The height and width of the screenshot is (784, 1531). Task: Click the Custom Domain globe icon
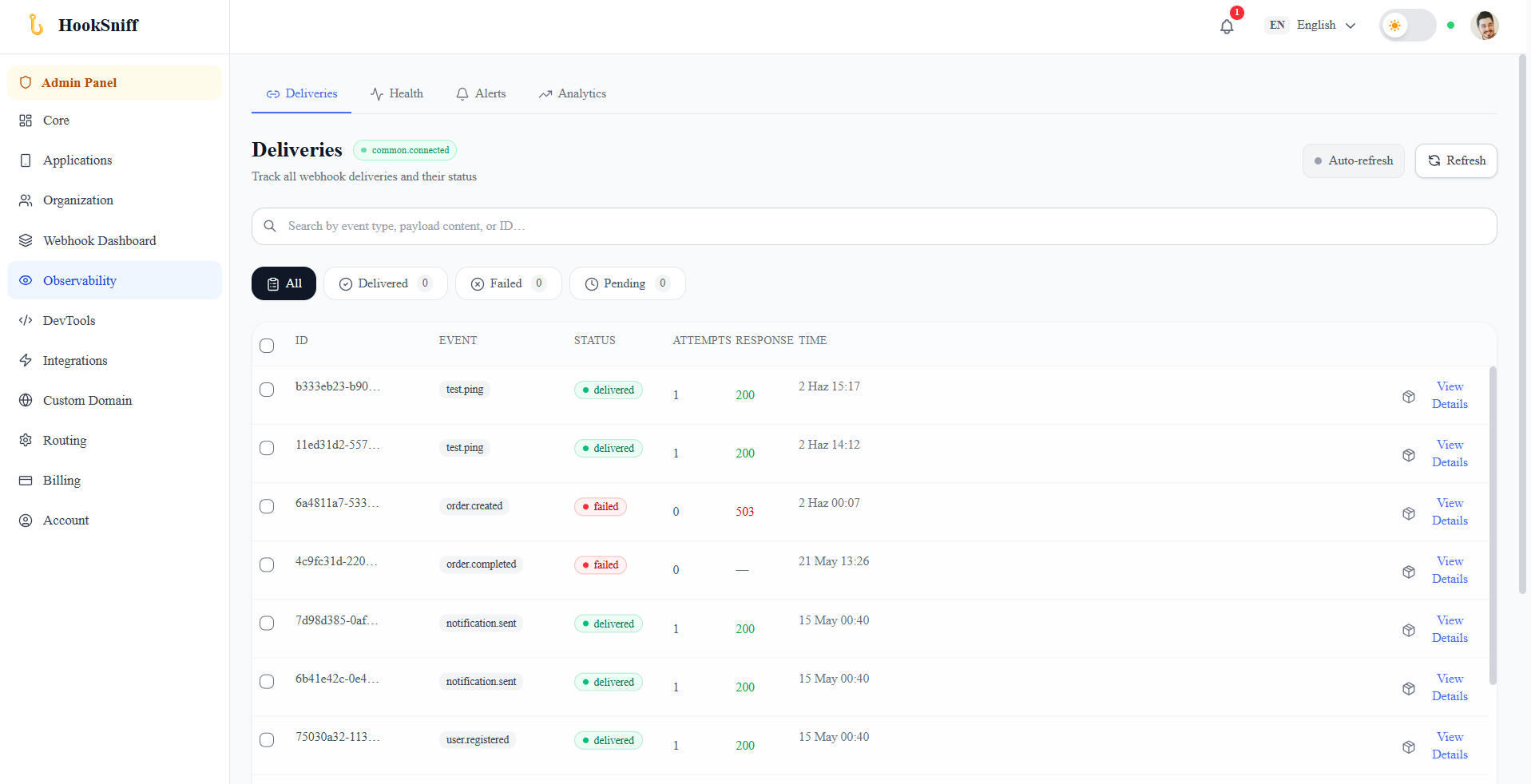26,400
